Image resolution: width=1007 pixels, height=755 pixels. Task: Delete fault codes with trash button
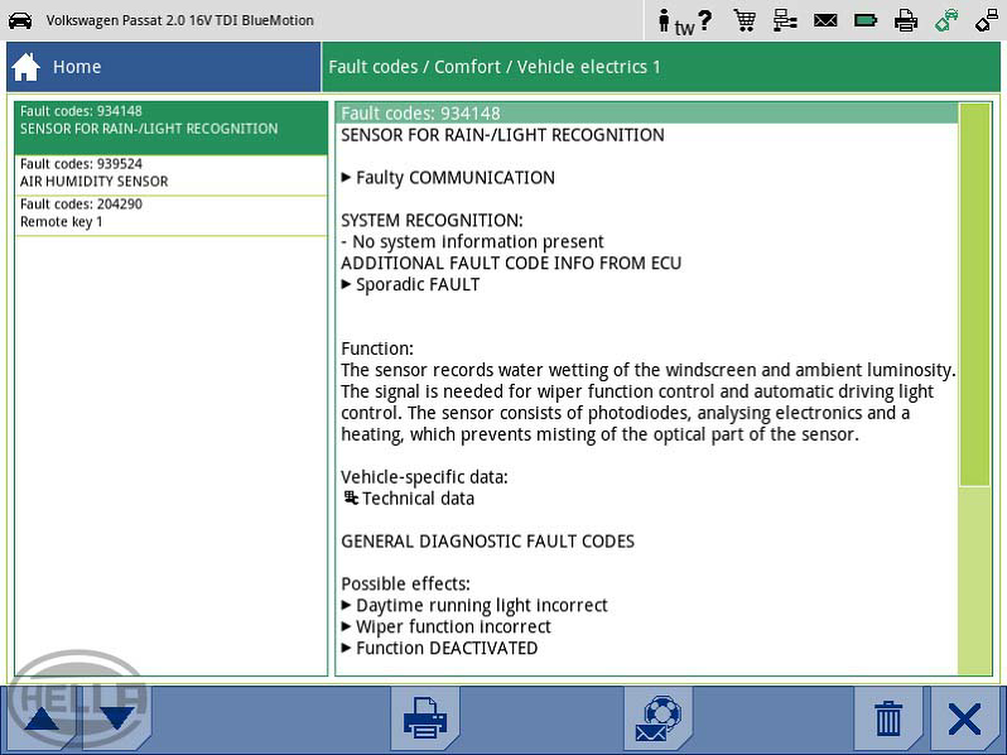pos(888,719)
